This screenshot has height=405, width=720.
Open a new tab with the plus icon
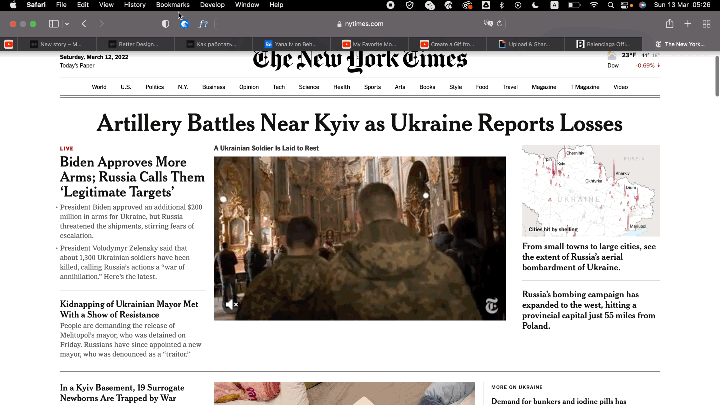[x=687, y=23]
